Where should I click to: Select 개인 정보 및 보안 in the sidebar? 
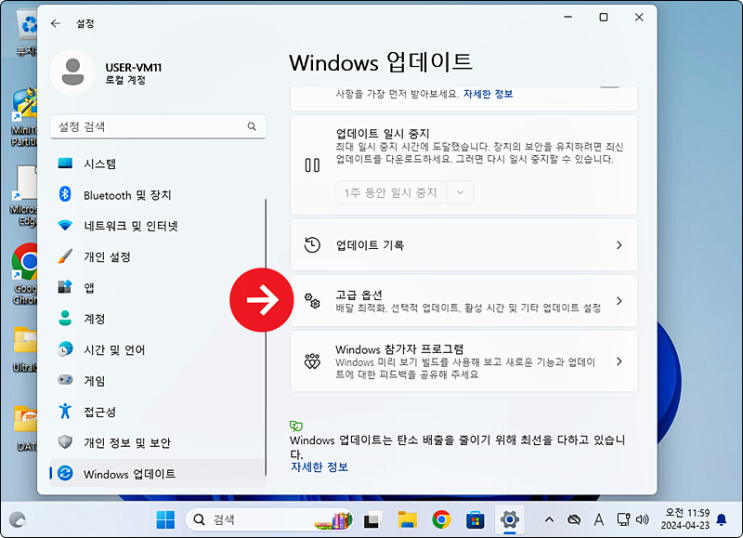click(x=157, y=442)
